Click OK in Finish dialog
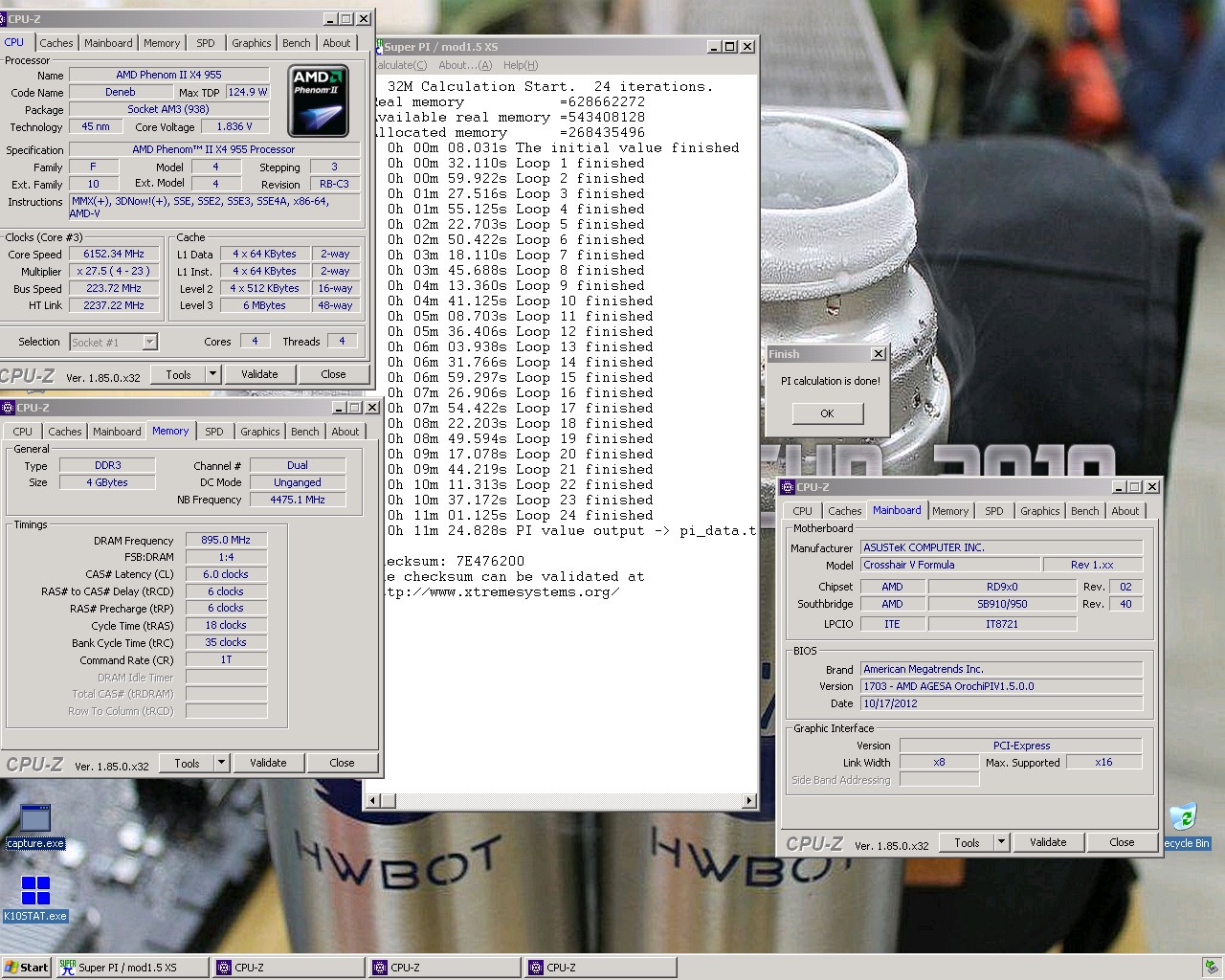 click(827, 413)
